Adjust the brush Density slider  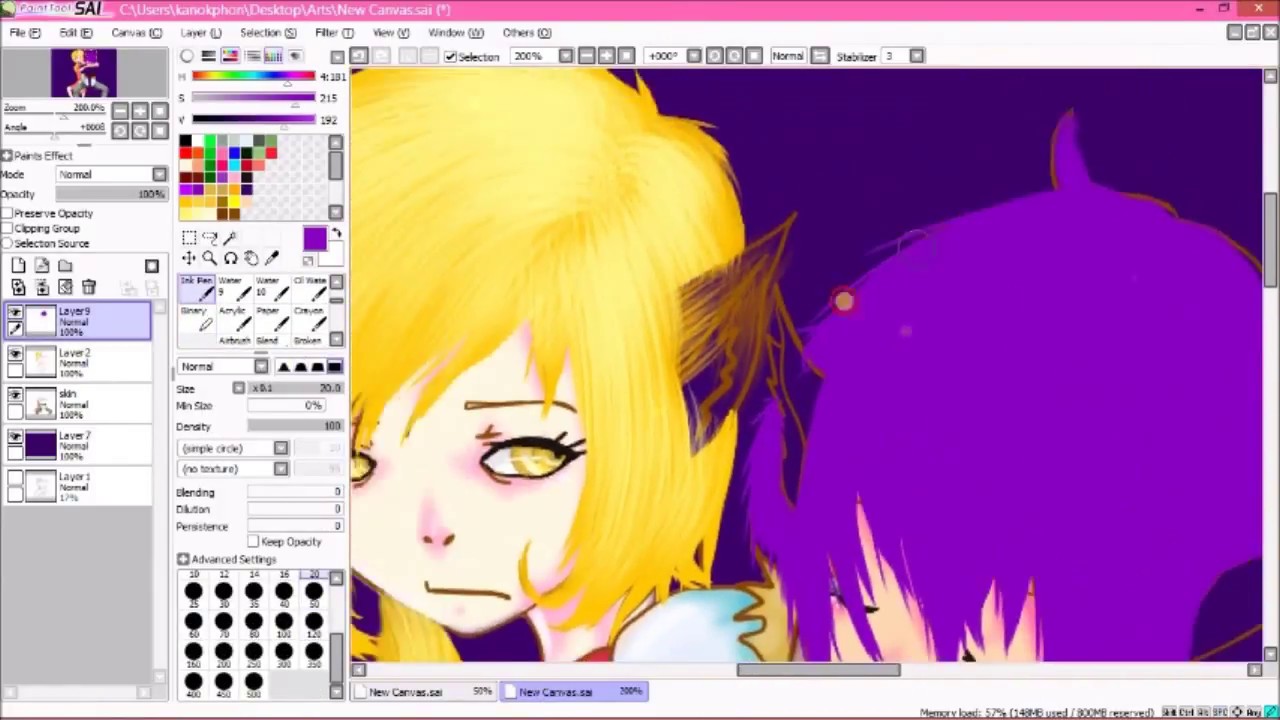pyautogui.click(x=294, y=426)
